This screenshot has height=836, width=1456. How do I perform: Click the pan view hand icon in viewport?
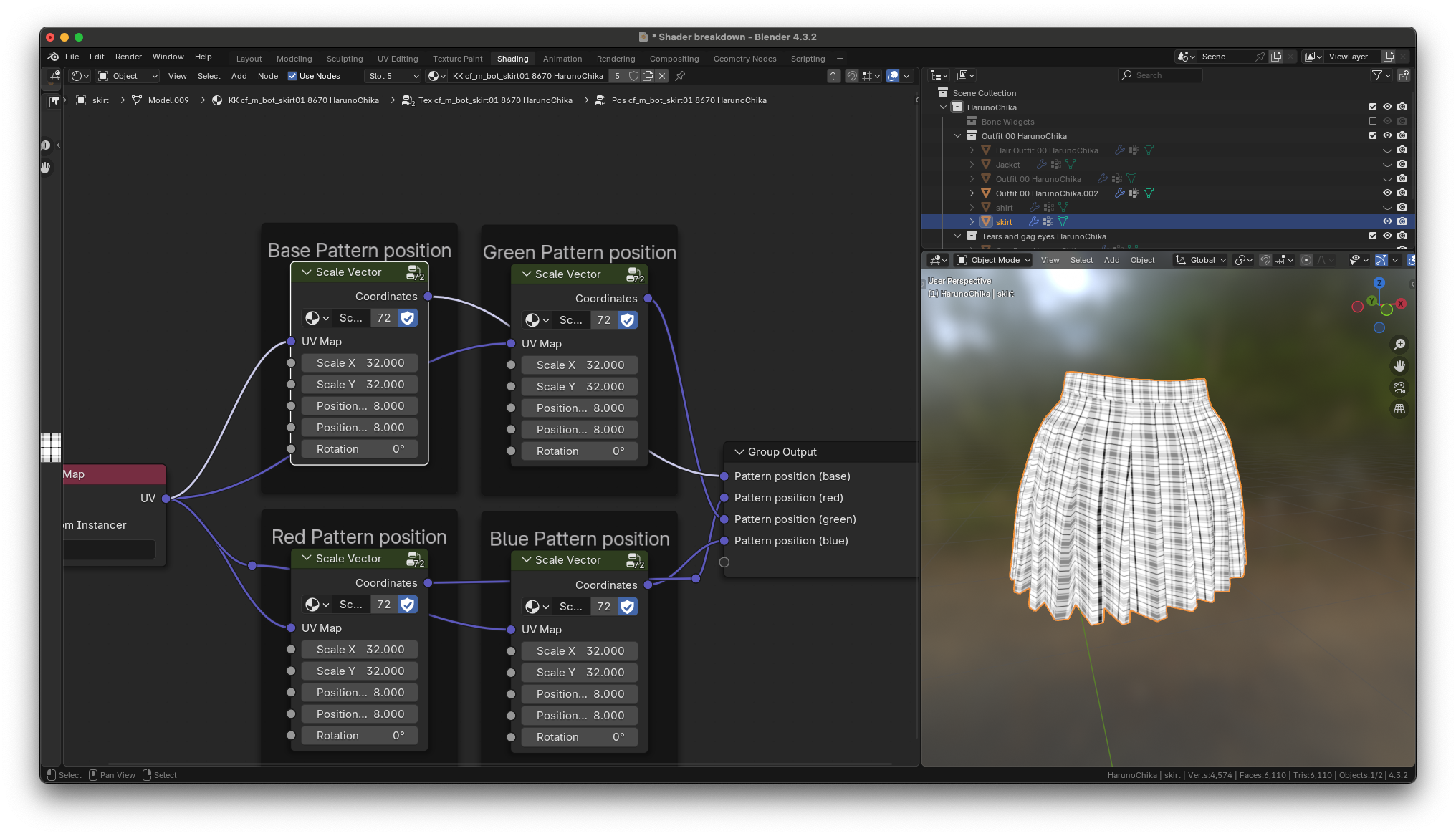point(1399,366)
